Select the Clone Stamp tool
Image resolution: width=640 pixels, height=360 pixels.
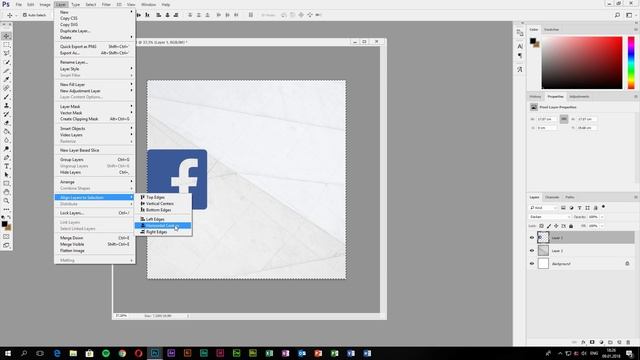[7, 105]
